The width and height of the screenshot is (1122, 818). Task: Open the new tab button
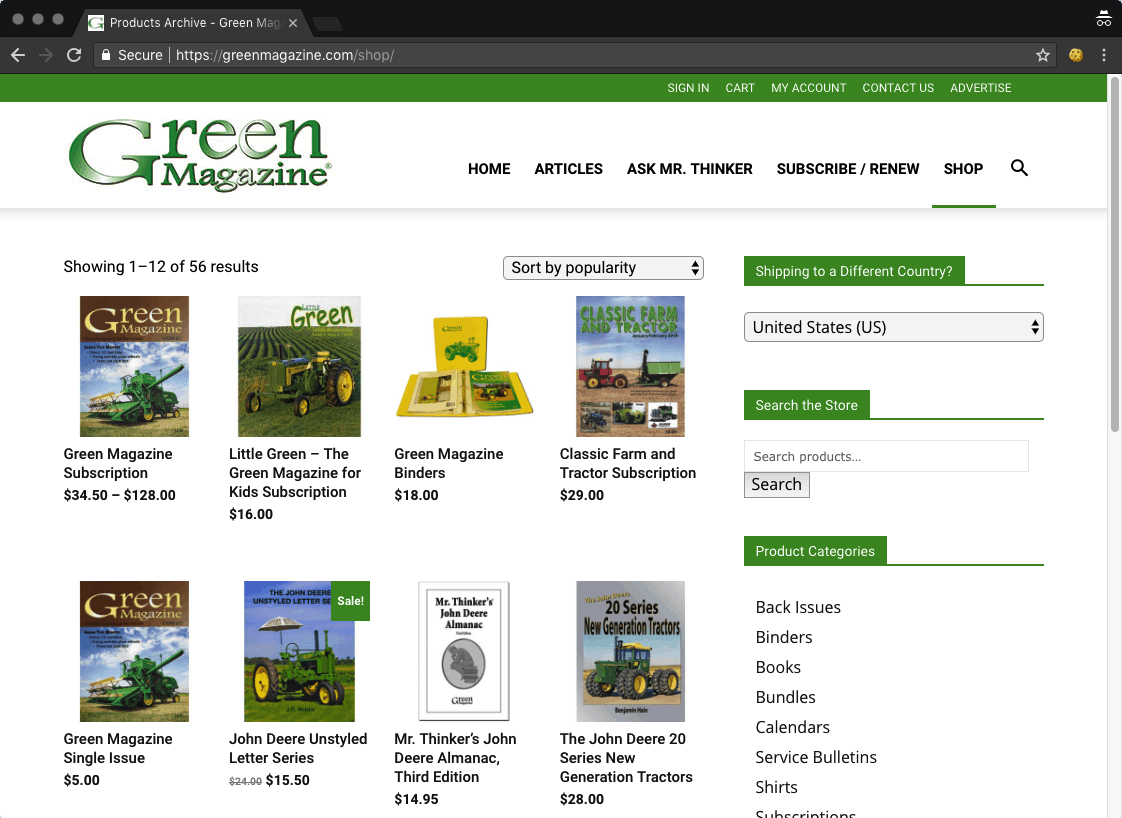click(328, 24)
